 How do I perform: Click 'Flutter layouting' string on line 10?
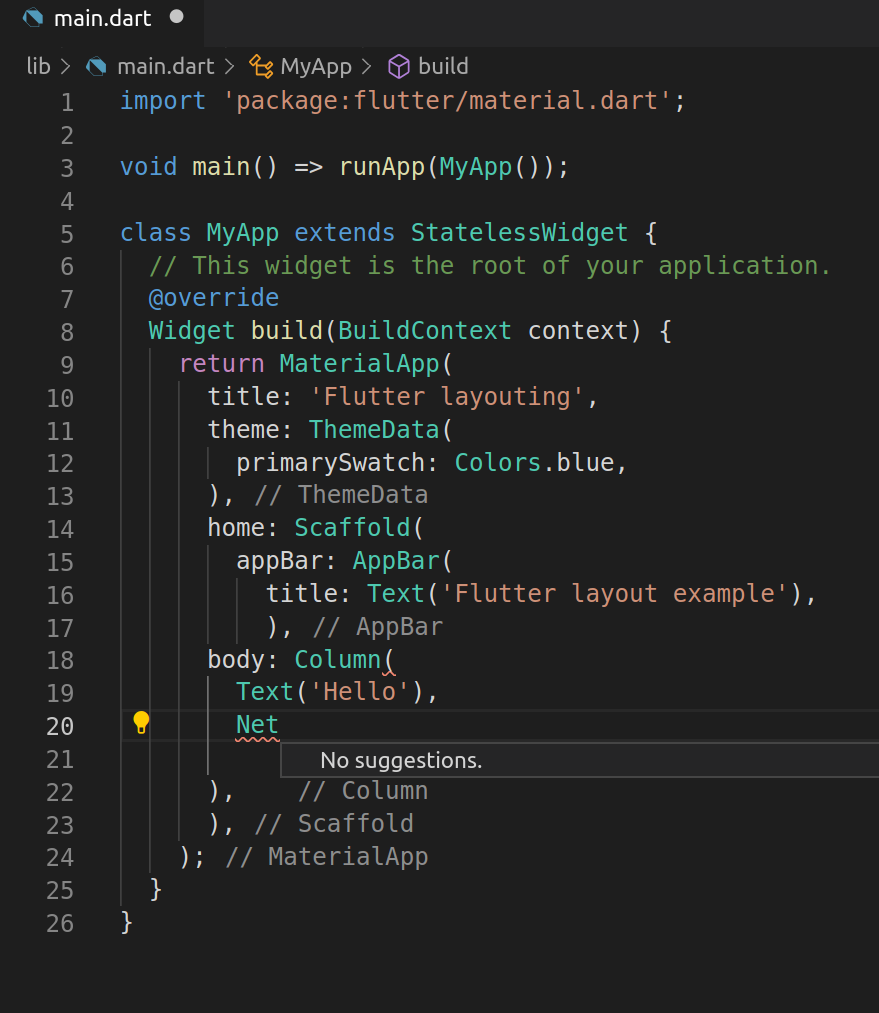pos(447,397)
